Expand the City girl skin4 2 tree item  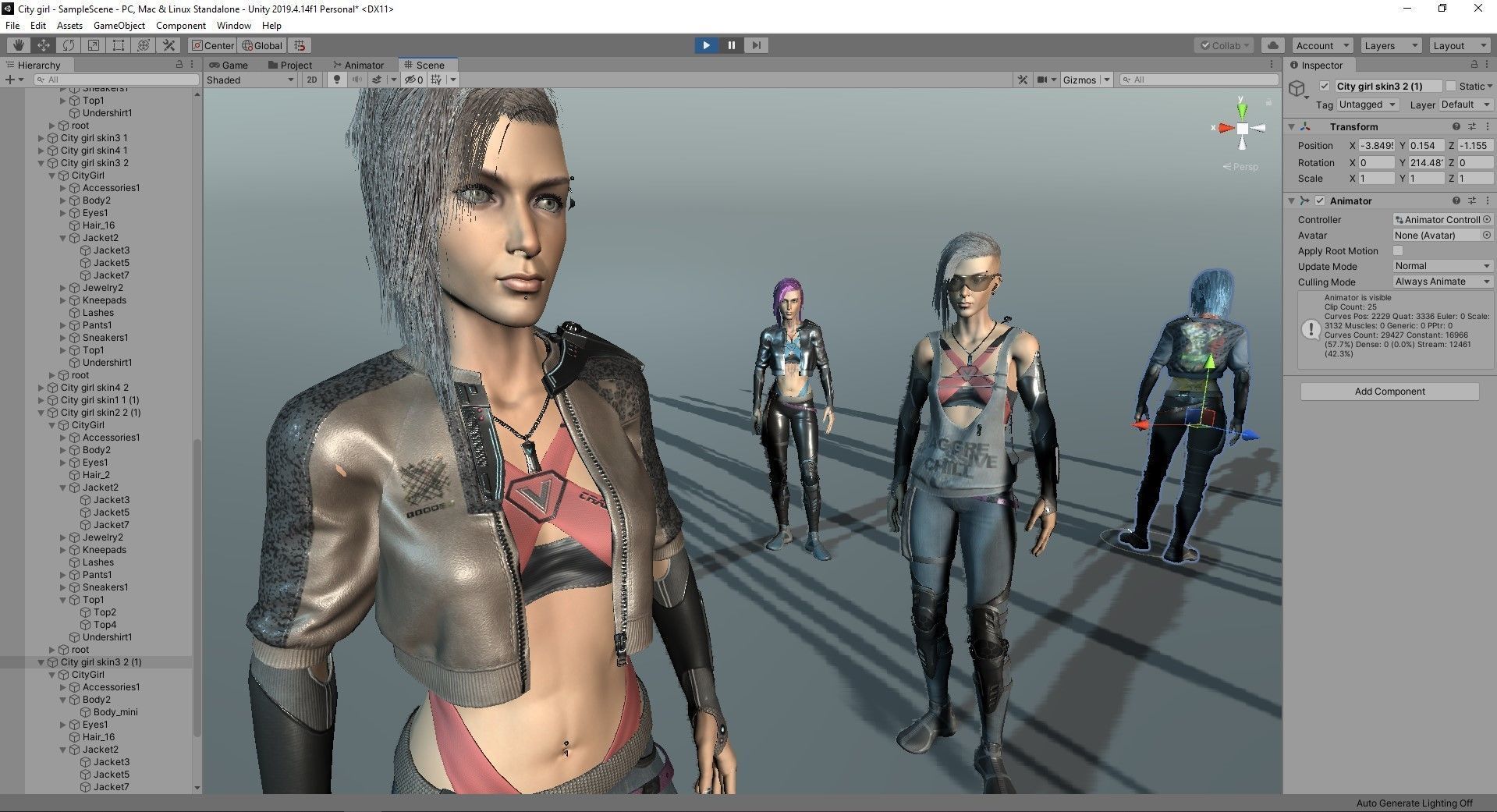[x=41, y=388]
